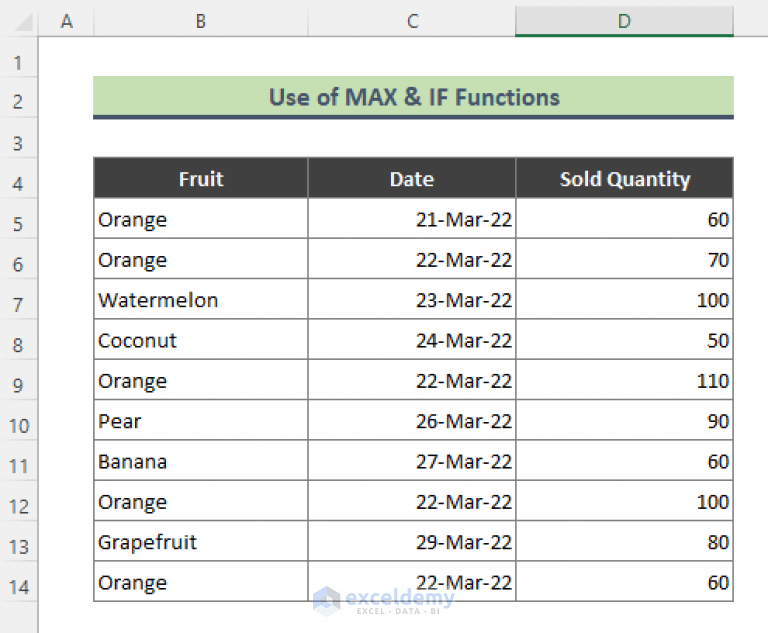The height and width of the screenshot is (633, 768).
Task: Select the Grapefruit cell
Action: (201, 541)
